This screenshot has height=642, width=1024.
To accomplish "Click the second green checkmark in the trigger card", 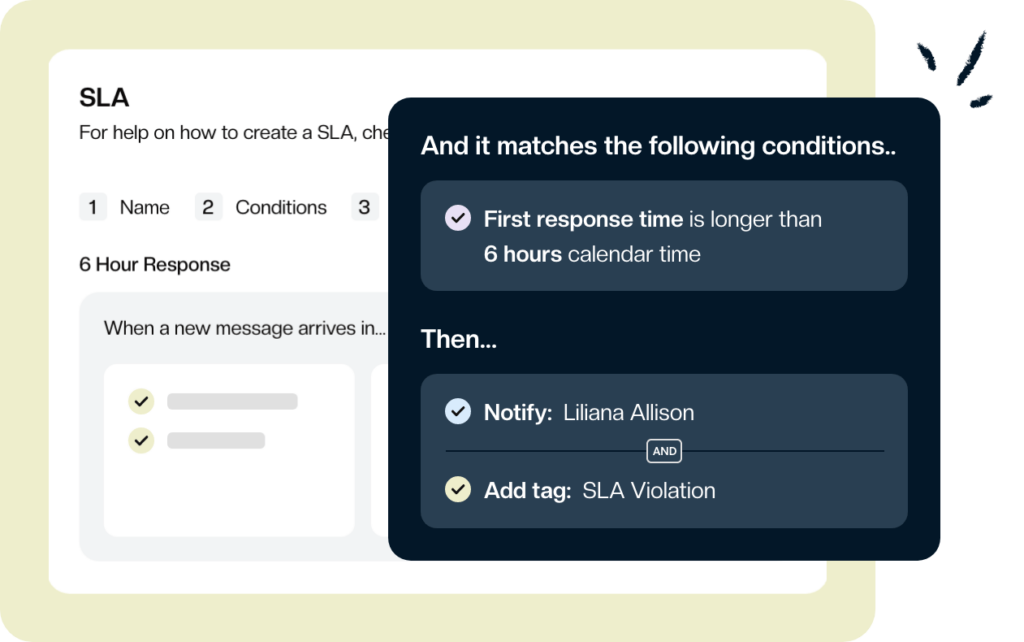I will (141, 440).
